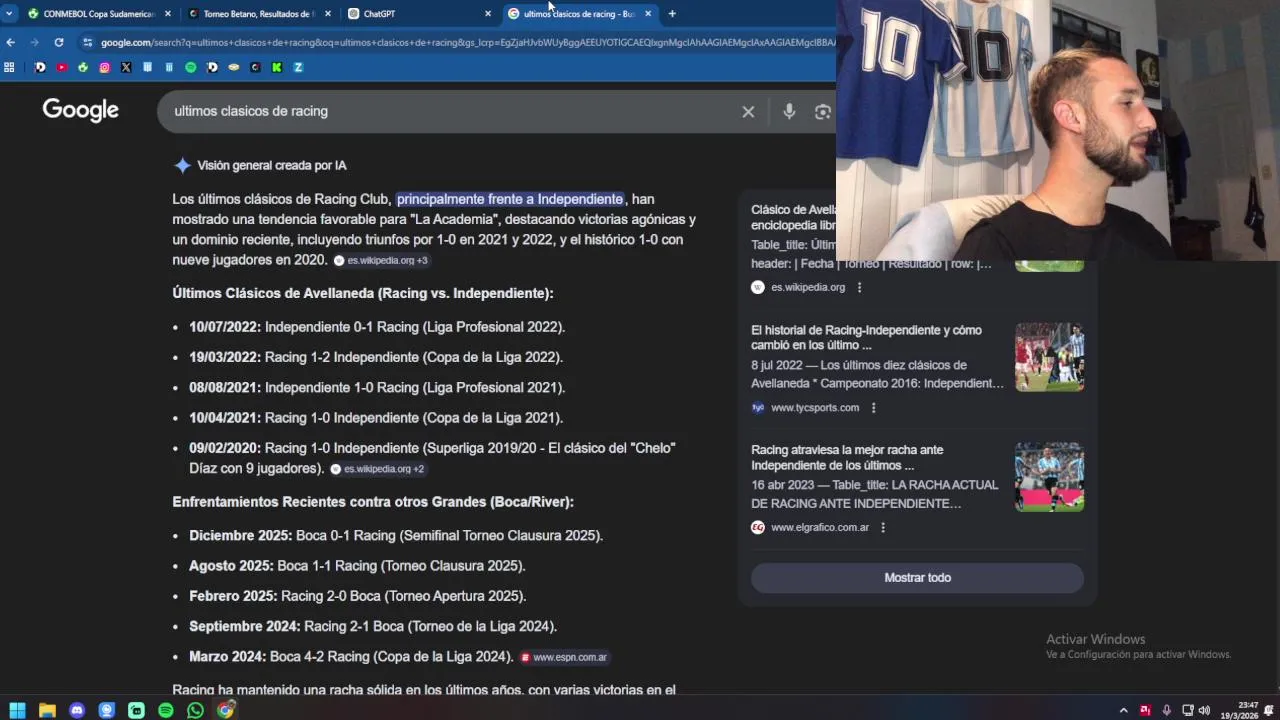Click the es.wikipedia.org +3 source chip
This screenshot has height=720, width=1280.
pos(381,260)
